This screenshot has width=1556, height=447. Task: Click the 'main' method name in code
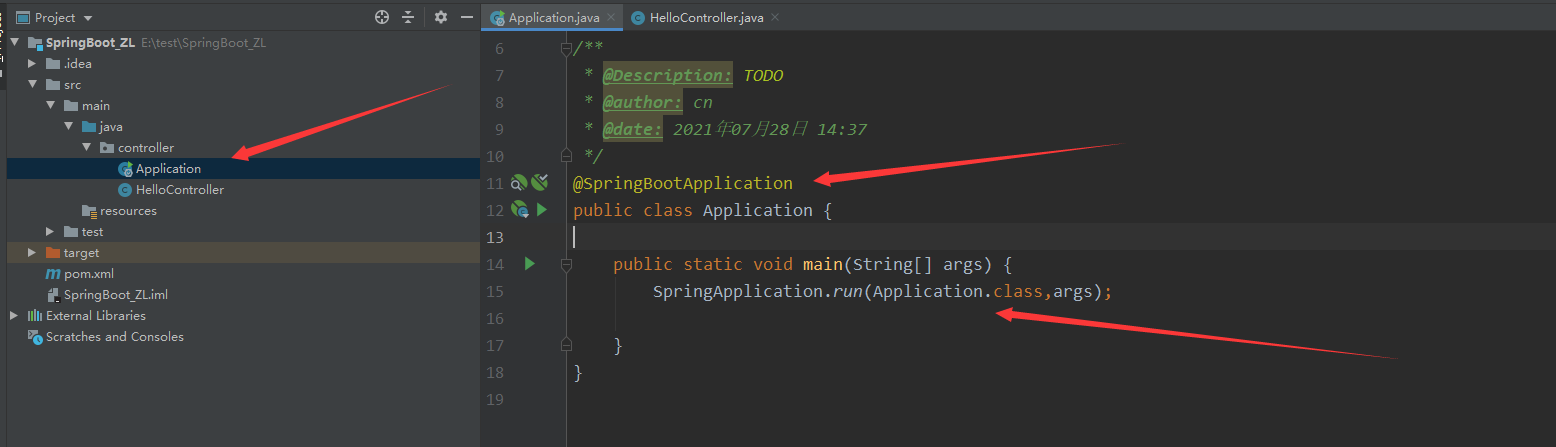(822, 264)
